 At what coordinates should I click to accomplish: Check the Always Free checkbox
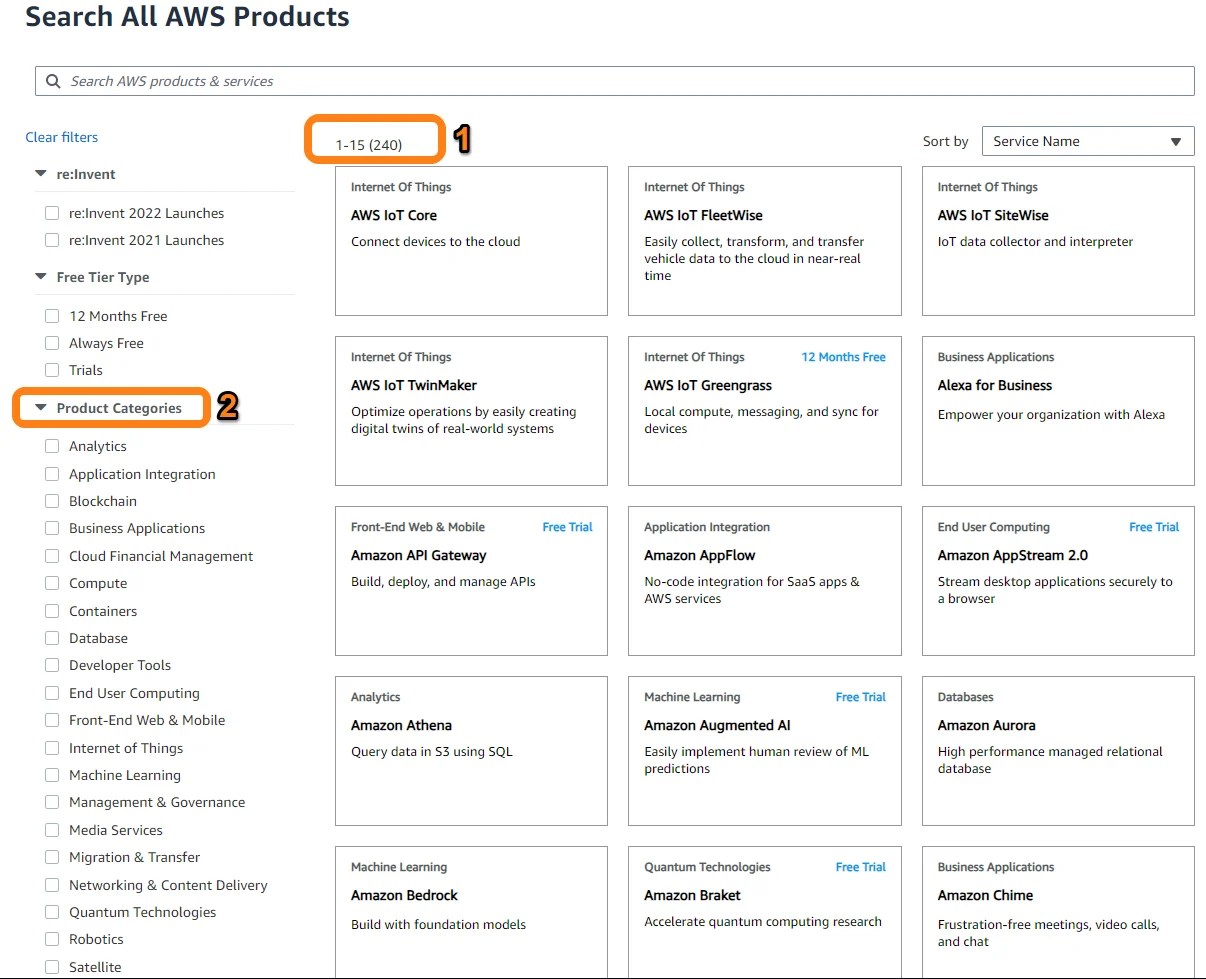pyautogui.click(x=52, y=342)
